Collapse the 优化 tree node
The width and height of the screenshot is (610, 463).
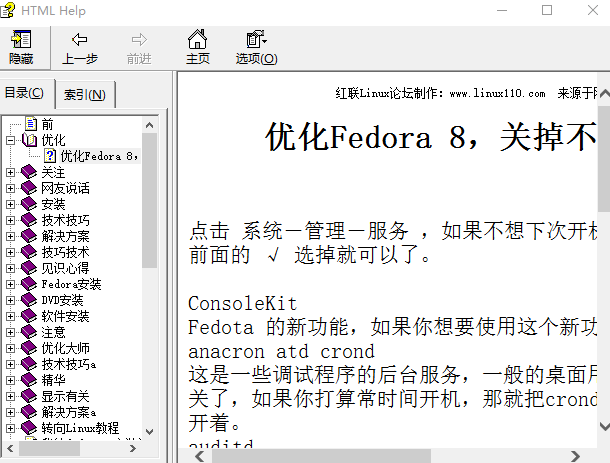(11, 140)
